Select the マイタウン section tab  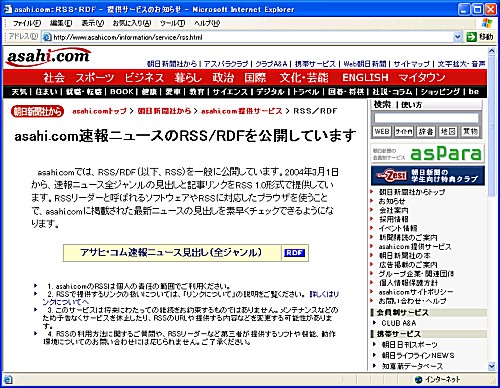point(422,78)
